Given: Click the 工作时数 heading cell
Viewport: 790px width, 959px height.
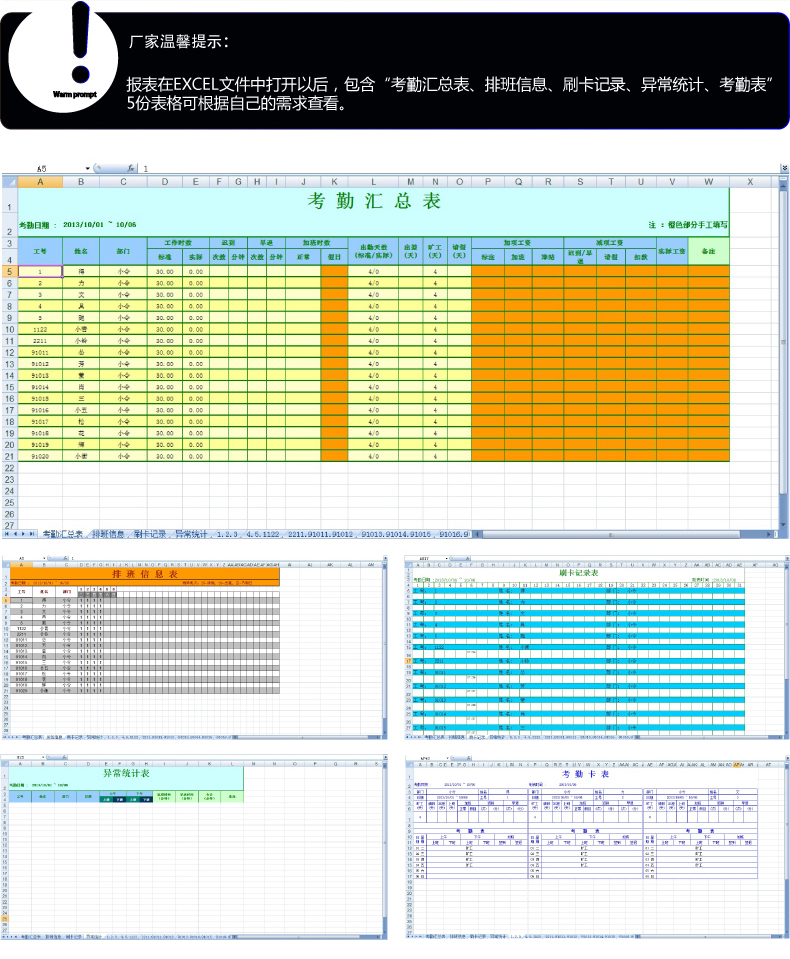Looking at the screenshot, I should [x=178, y=243].
